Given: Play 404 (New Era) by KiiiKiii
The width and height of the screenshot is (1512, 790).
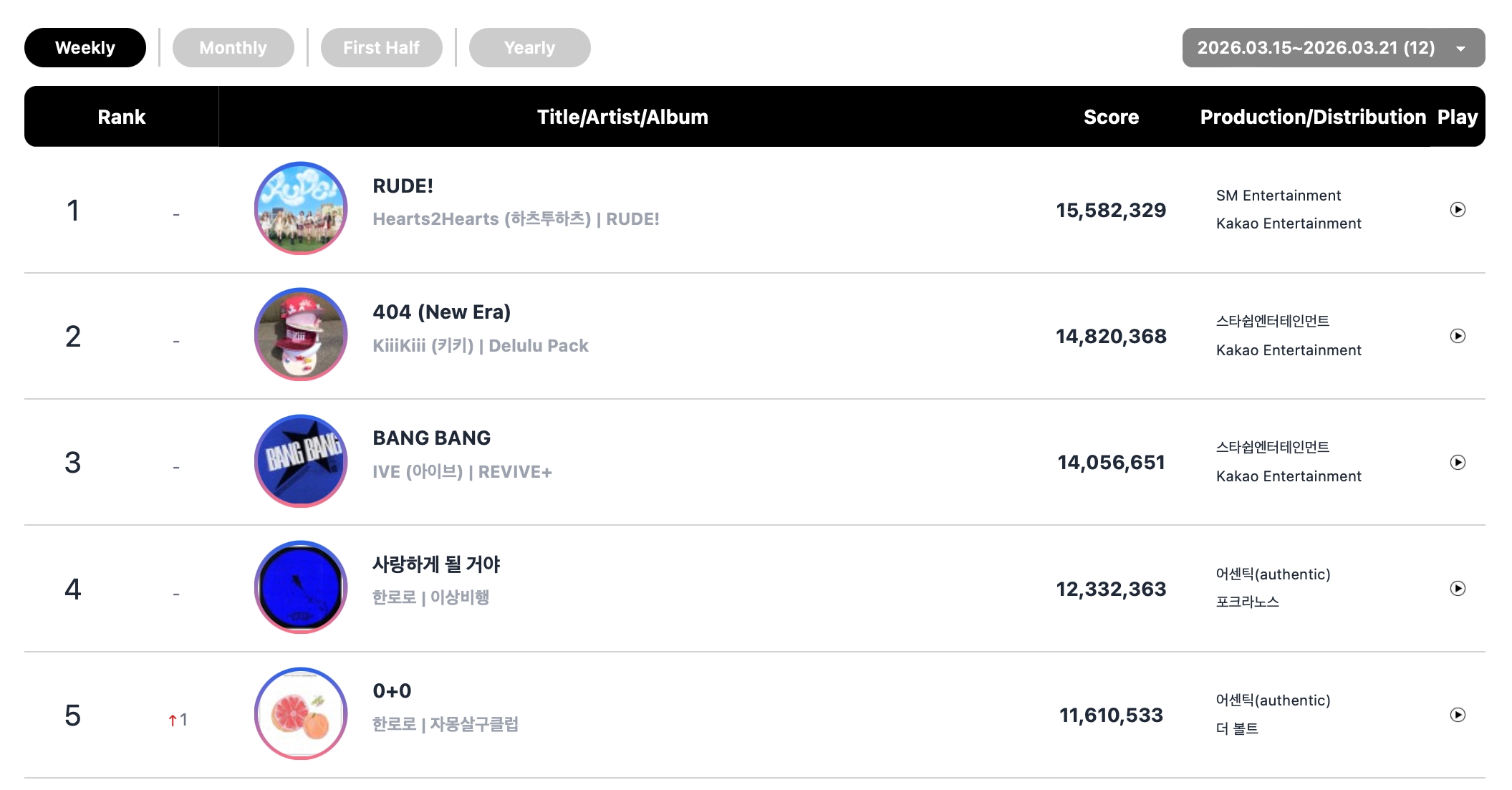Looking at the screenshot, I should click(1457, 336).
